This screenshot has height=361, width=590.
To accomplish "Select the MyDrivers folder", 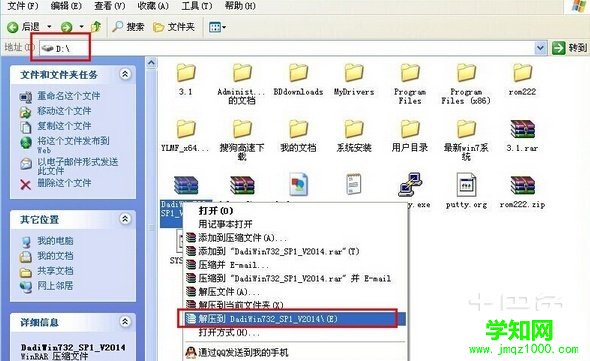I will pos(354,79).
